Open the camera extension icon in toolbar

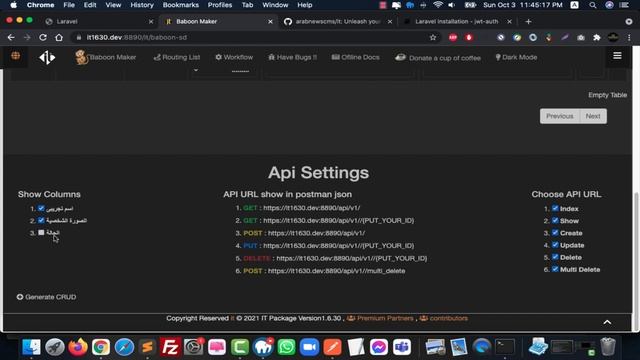[581, 37]
